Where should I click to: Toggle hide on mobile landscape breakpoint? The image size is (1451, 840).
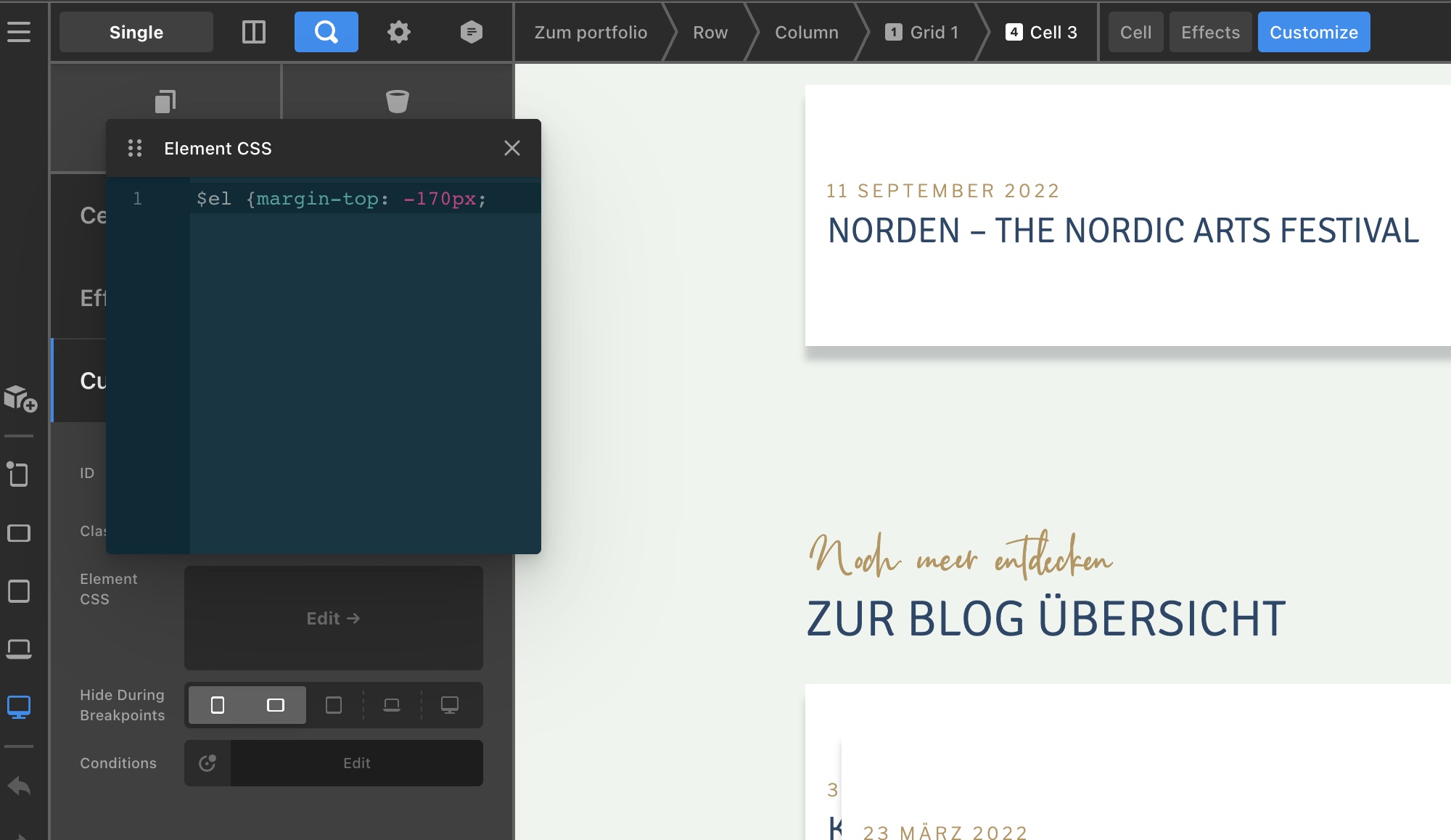[x=276, y=705]
